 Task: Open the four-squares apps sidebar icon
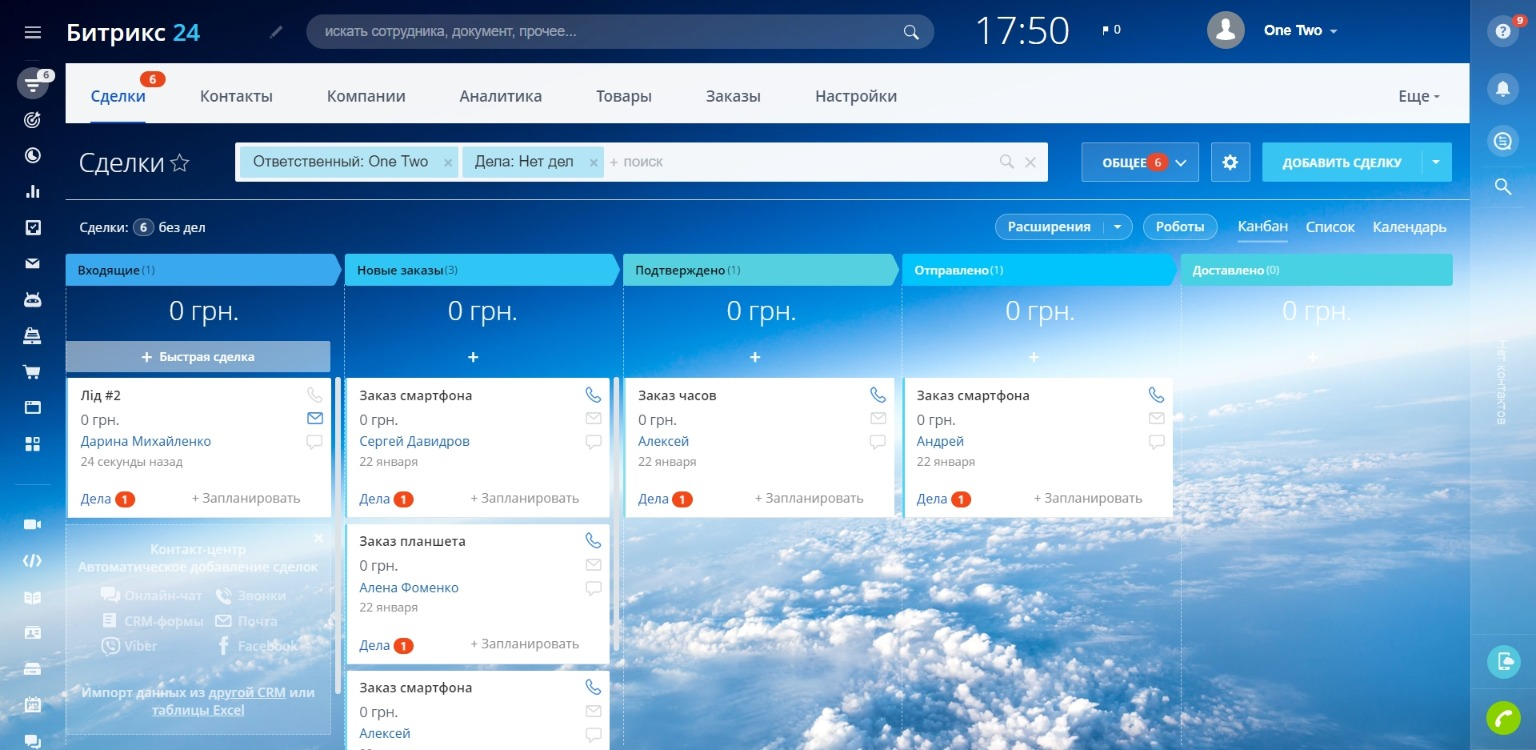pyautogui.click(x=32, y=443)
